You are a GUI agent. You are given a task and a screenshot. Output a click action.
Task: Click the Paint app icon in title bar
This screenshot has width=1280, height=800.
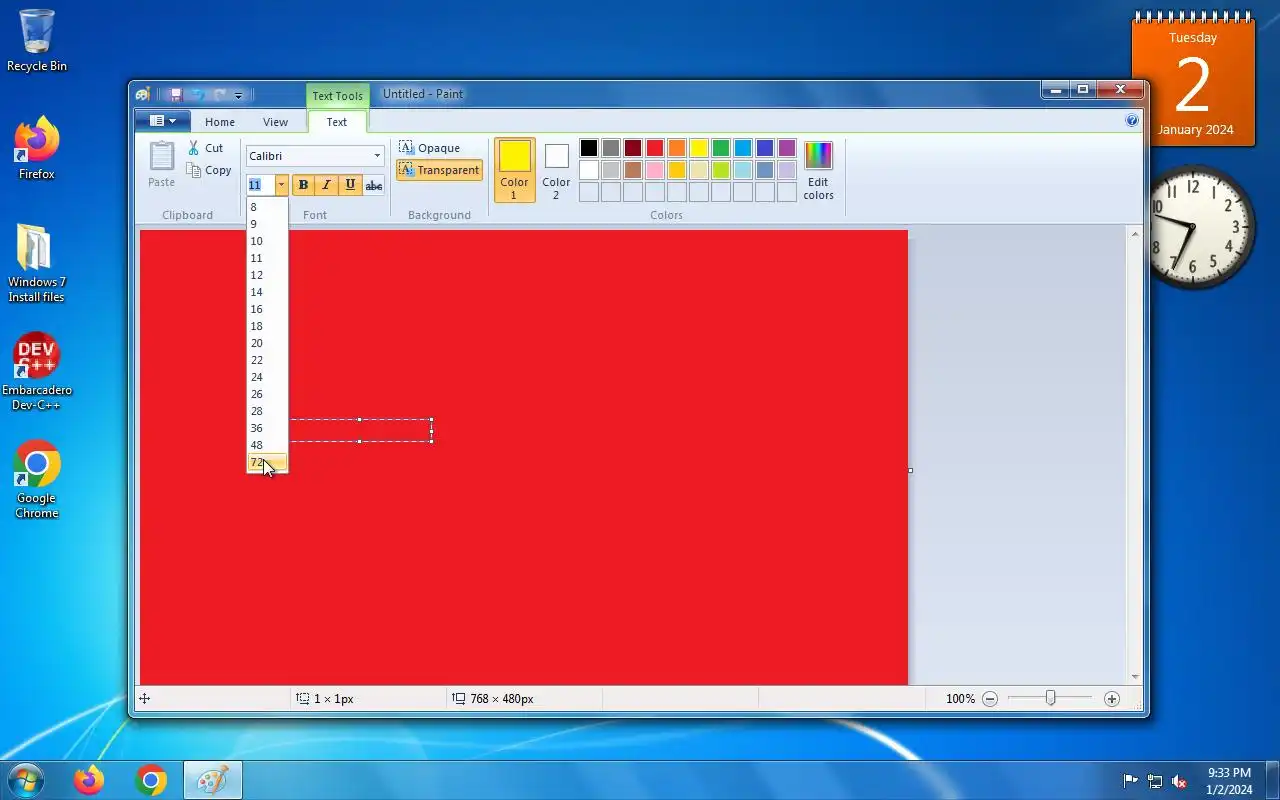143,94
